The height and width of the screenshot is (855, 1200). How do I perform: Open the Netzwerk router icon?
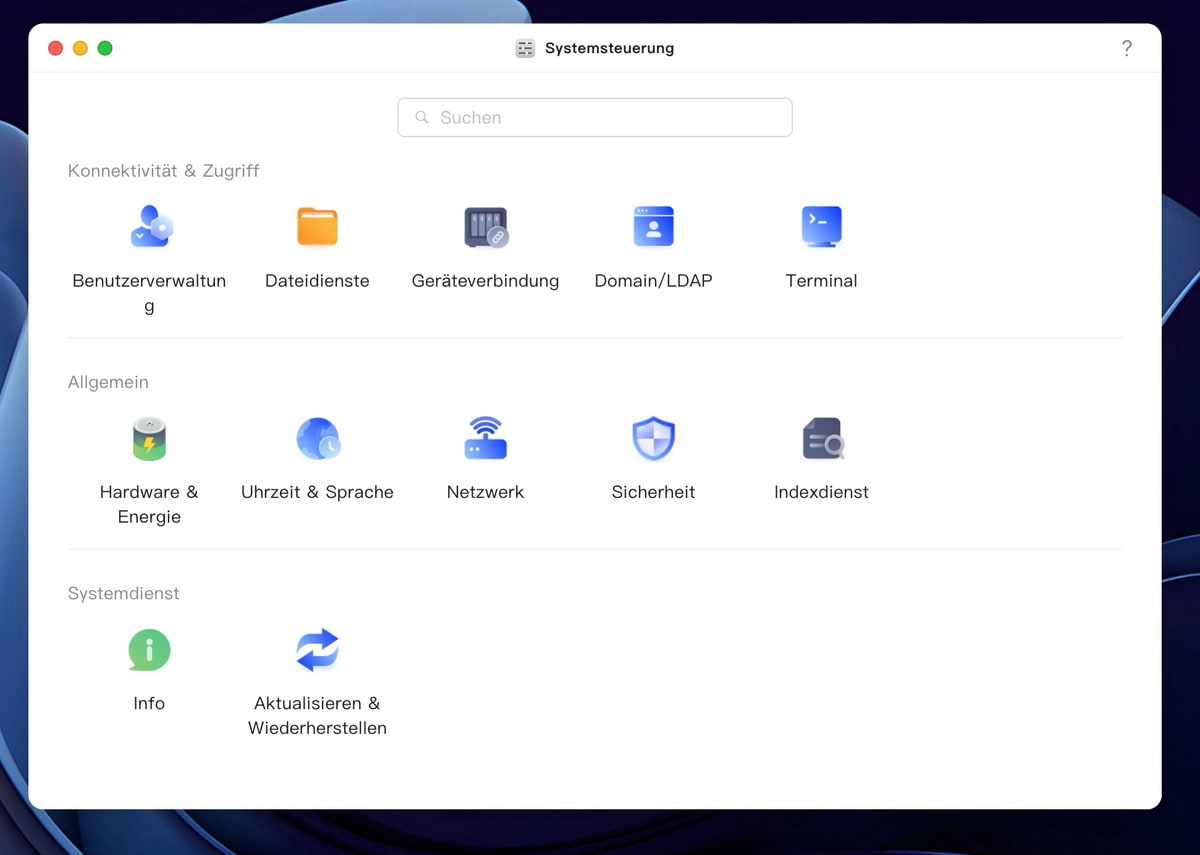(486, 438)
